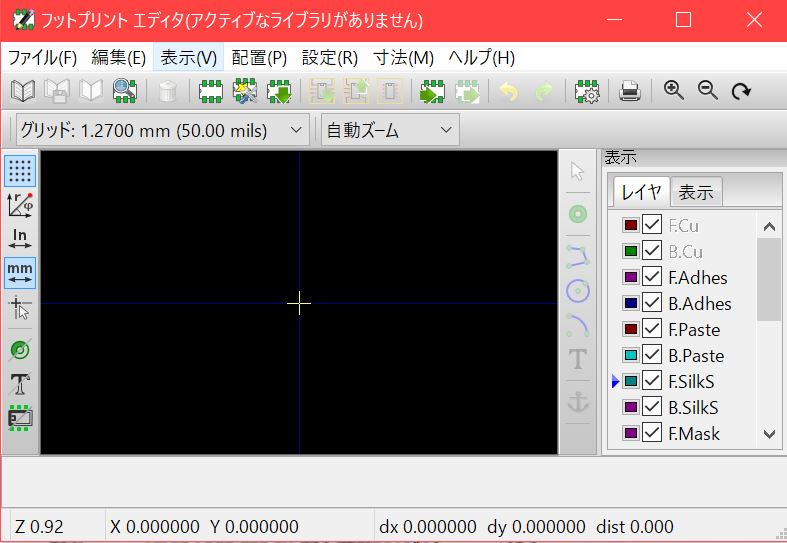This screenshot has width=787, height=543.
Task: Open the グリッド 1.2700 mm dropdown
Action: (x=163, y=130)
